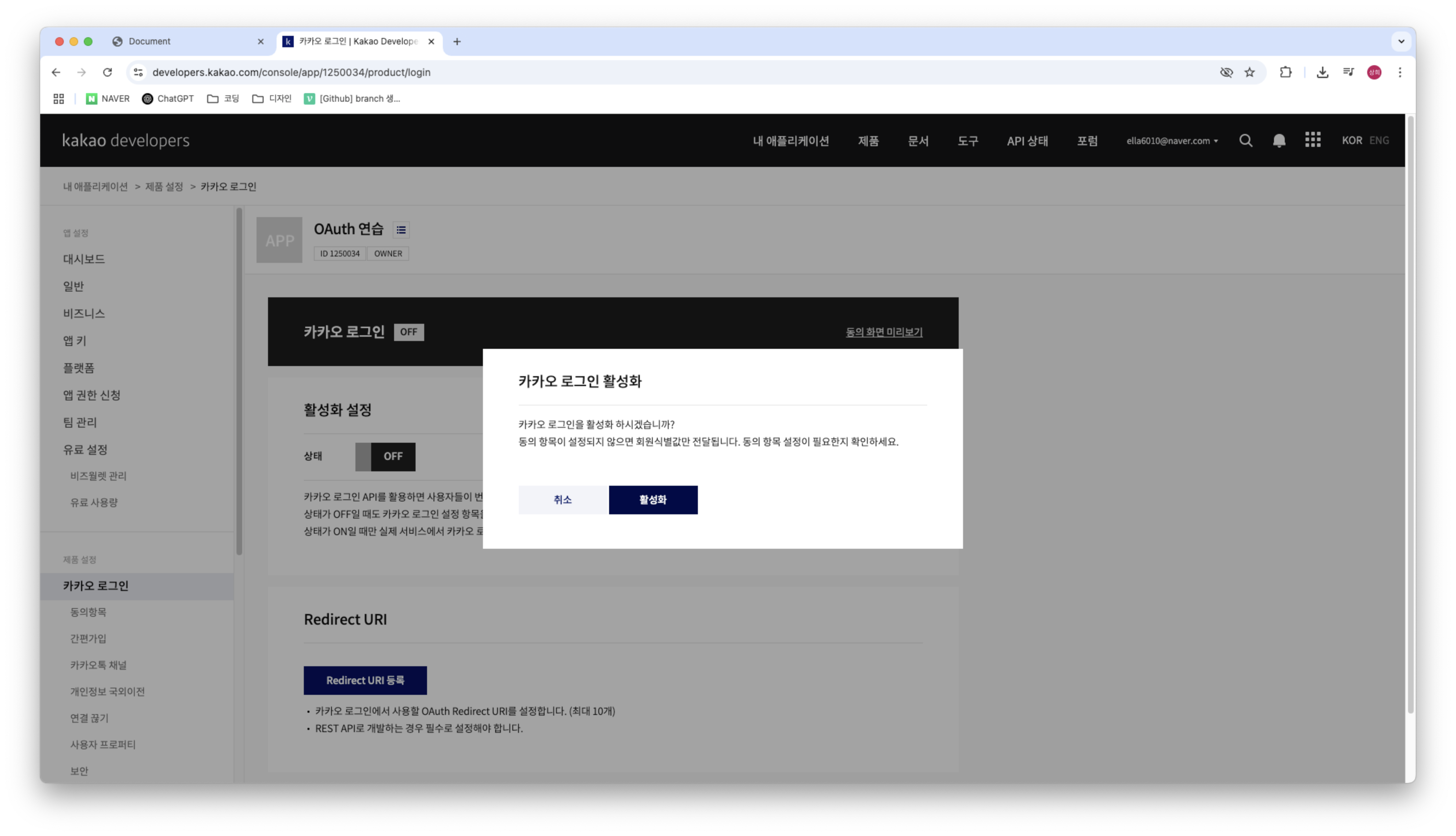
Task: Open 동의항목 in the sidebar
Action: [88, 612]
